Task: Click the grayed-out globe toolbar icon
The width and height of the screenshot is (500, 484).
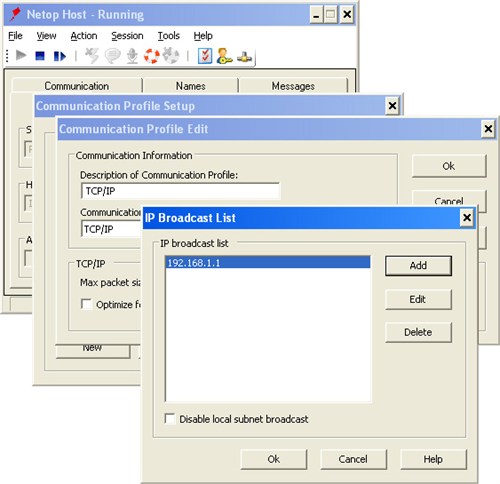Action: pos(171,56)
